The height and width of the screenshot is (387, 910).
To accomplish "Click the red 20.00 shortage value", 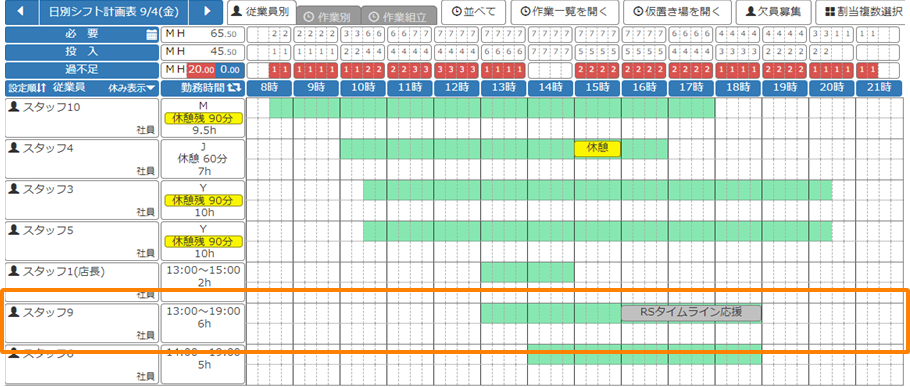I will click(201, 70).
